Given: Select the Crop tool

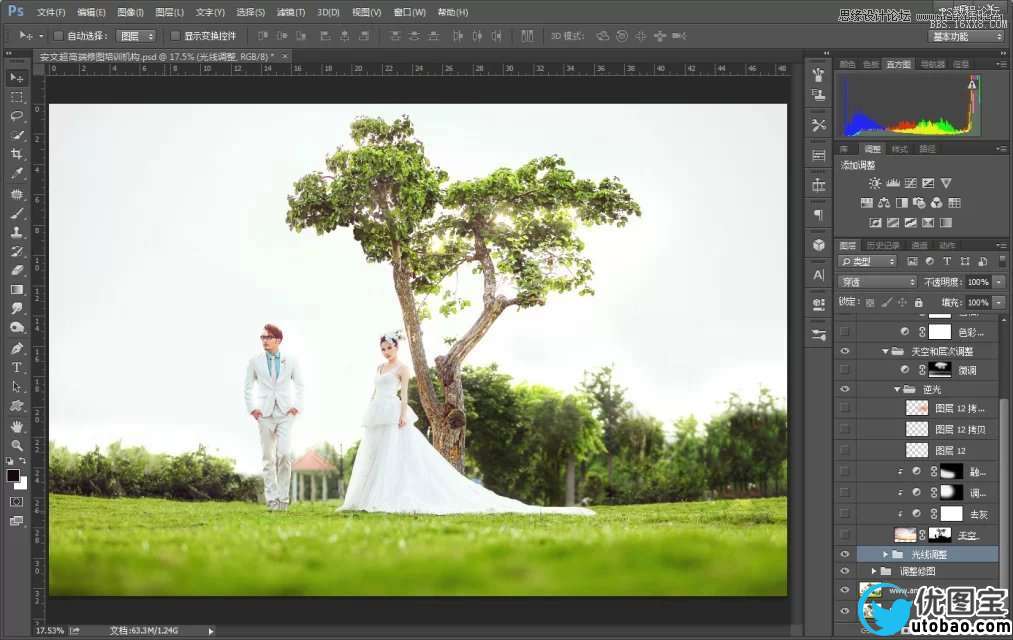Looking at the screenshot, I should 17,154.
